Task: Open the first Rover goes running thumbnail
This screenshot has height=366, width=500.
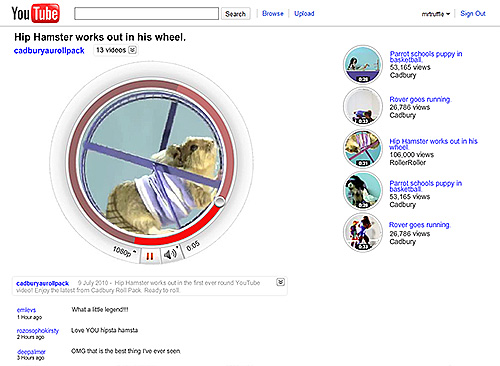Action: pyautogui.click(x=363, y=107)
